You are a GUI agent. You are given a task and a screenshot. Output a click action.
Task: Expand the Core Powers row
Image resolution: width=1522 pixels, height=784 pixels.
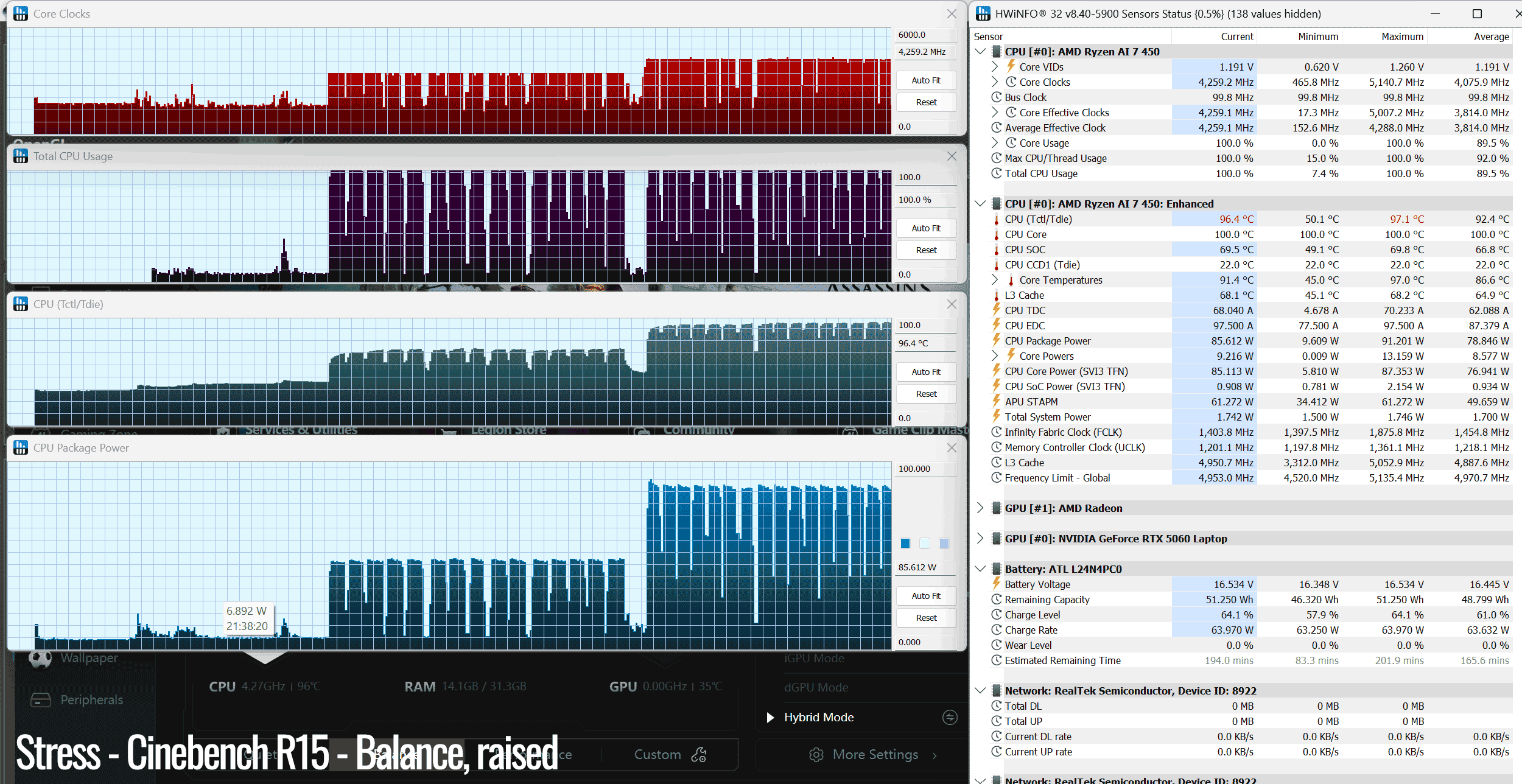point(995,355)
